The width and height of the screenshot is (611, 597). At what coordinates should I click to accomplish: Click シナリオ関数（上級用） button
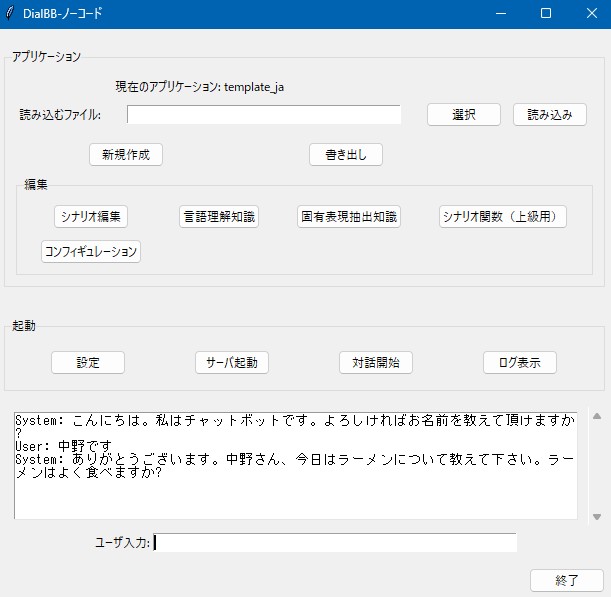pos(503,216)
